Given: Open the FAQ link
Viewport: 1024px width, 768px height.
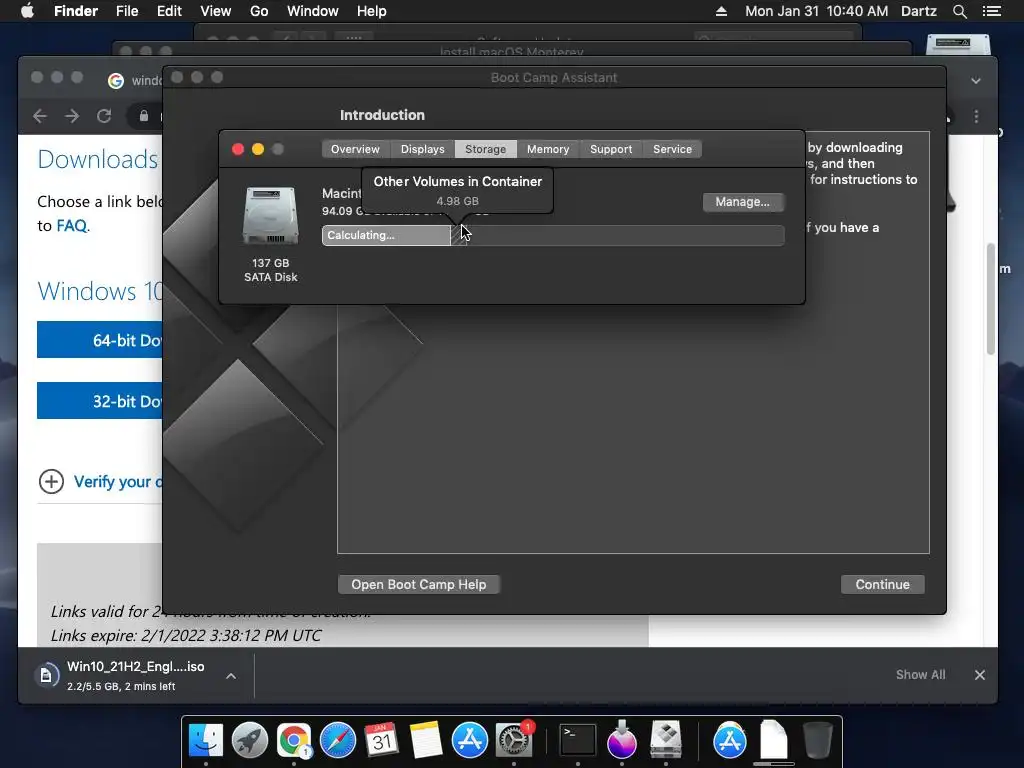Looking at the screenshot, I should pos(71,225).
